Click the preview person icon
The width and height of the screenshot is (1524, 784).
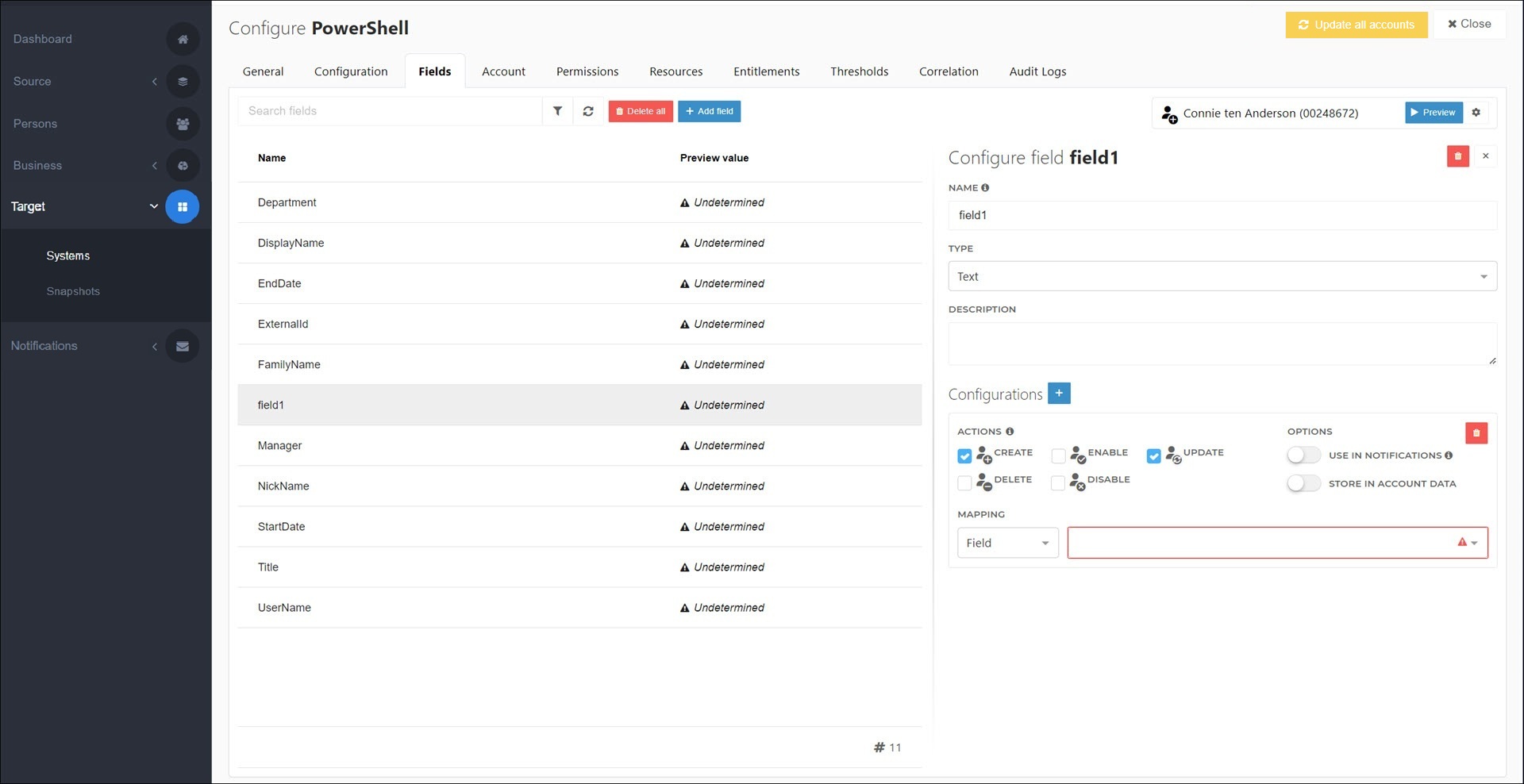point(1169,114)
